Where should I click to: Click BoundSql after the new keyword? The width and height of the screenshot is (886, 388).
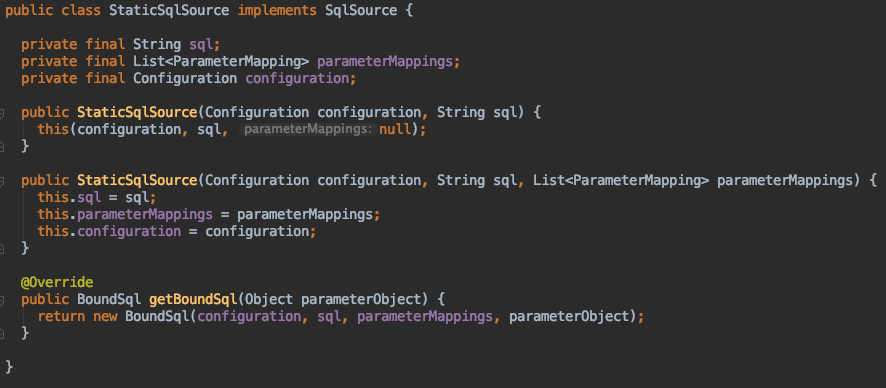[x=157, y=316]
